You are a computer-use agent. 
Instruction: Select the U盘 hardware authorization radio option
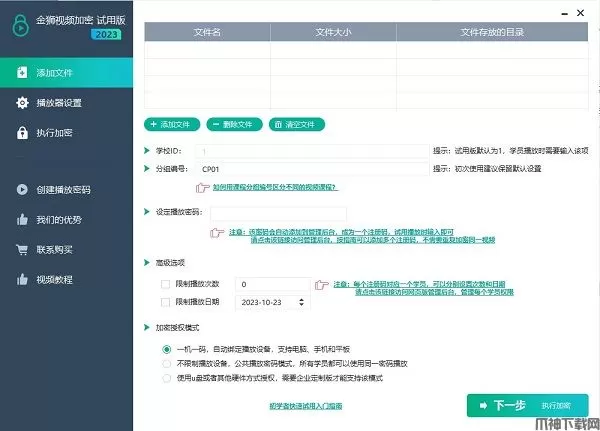pyautogui.click(x=166, y=378)
